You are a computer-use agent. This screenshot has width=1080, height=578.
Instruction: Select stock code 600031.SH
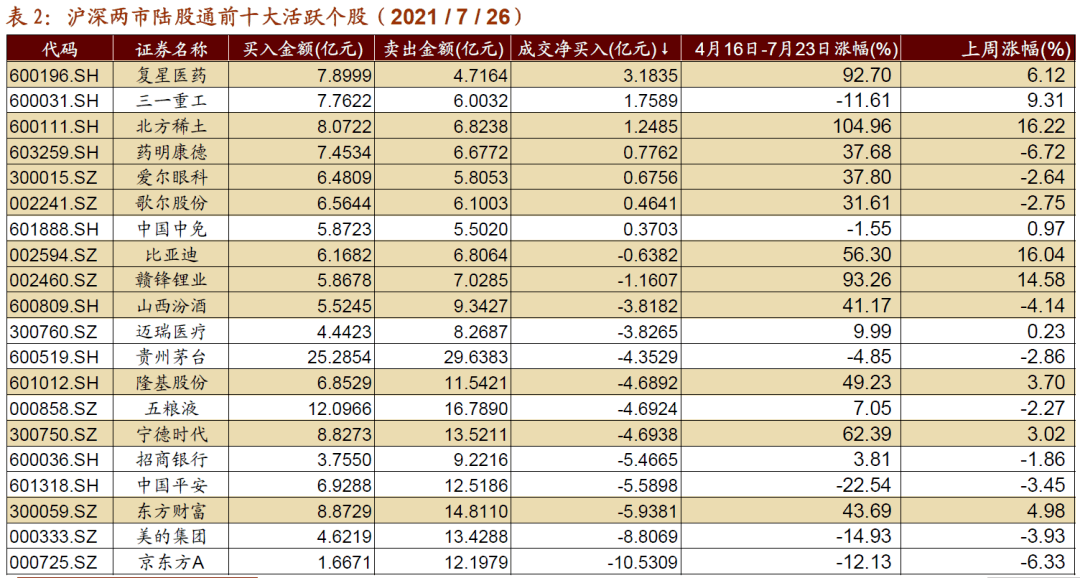coord(55,101)
